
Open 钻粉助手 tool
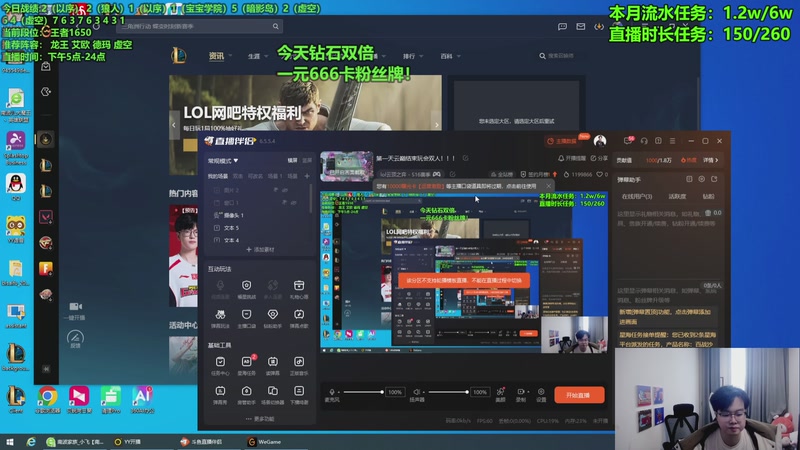point(272,318)
